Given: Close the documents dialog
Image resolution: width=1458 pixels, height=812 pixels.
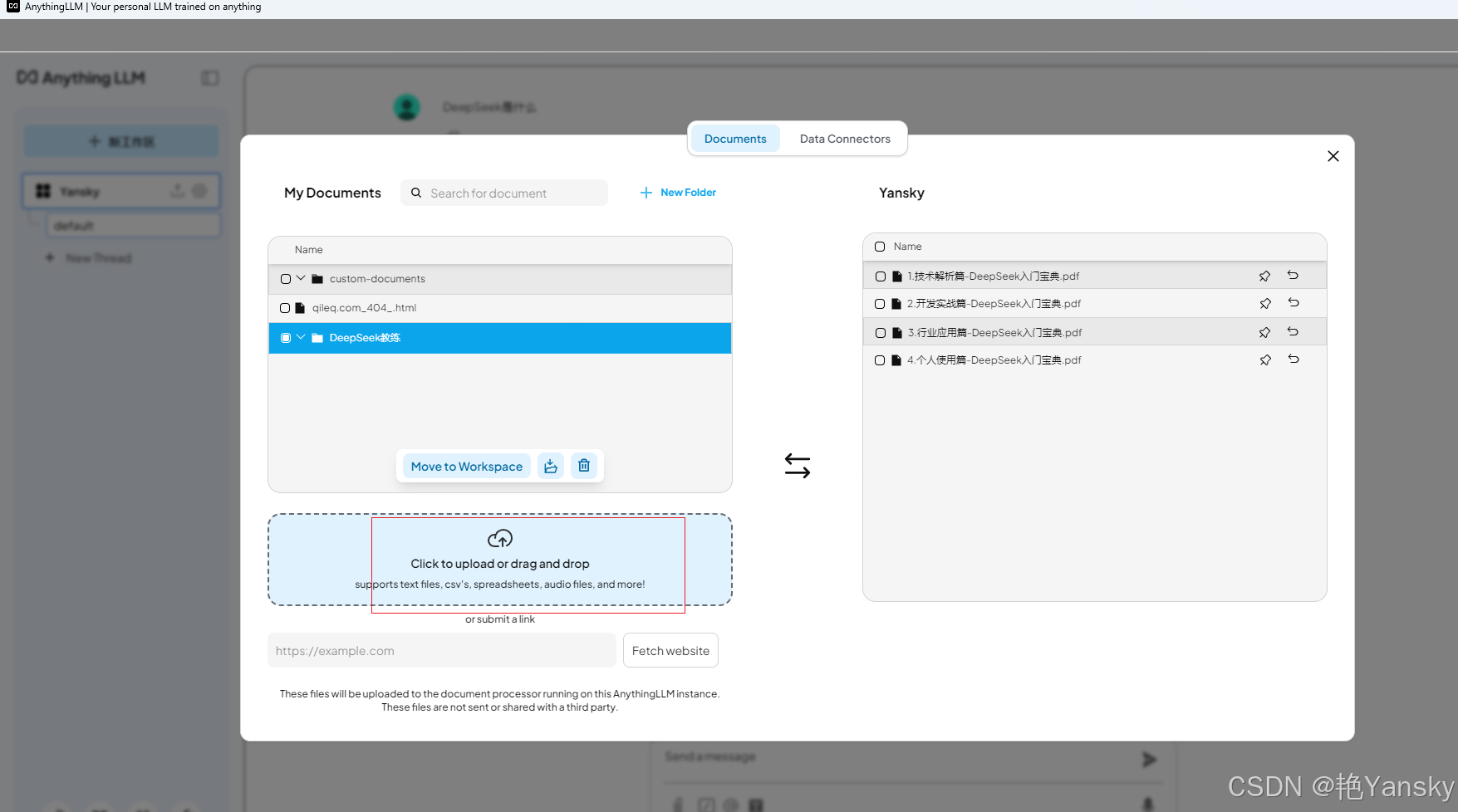Looking at the screenshot, I should click(x=1333, y=156).
